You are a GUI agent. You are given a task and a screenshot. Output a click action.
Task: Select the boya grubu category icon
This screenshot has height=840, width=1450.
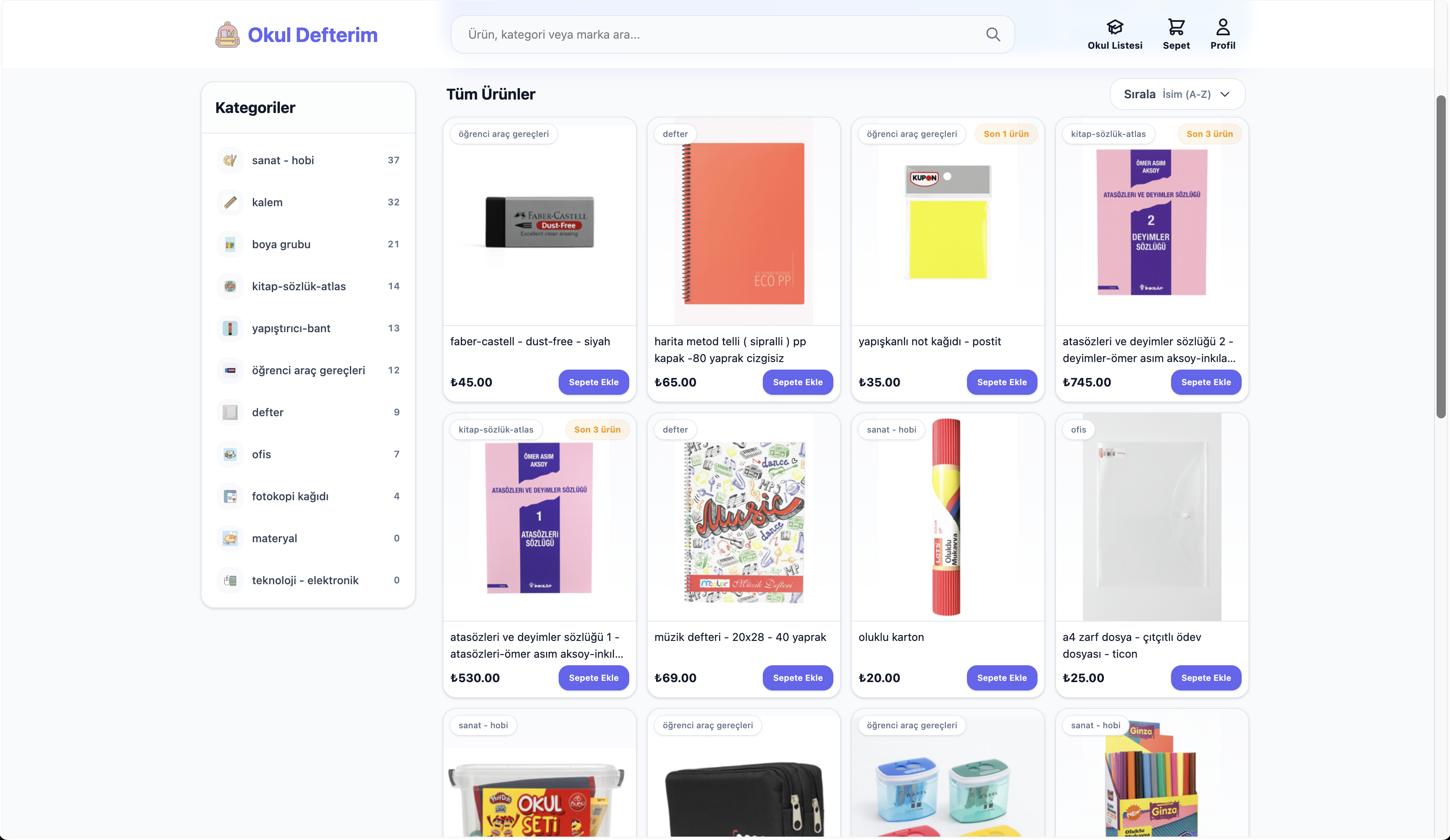point(230,244)
